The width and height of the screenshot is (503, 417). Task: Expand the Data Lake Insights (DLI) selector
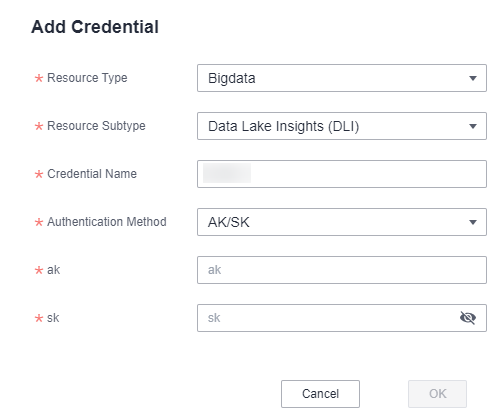[342, 126]
